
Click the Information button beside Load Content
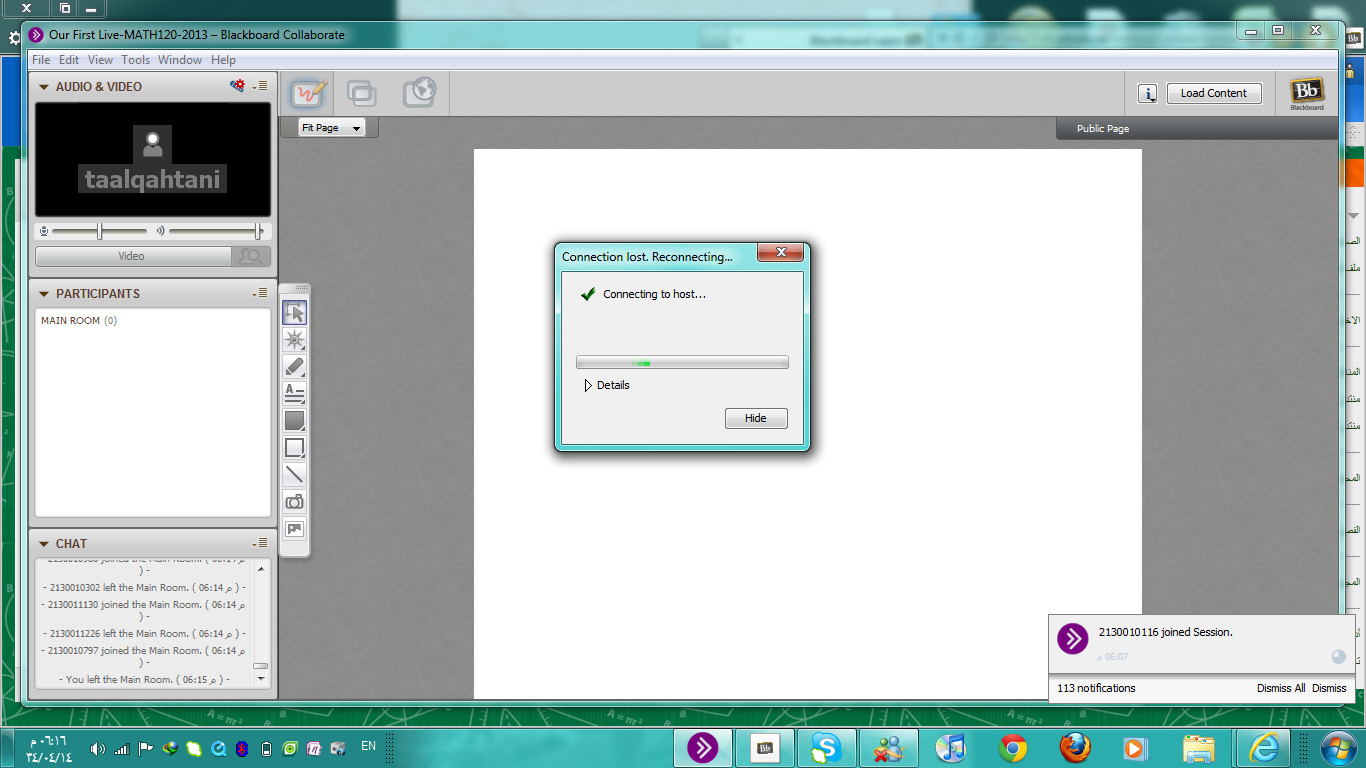[x=1148, y=94]
